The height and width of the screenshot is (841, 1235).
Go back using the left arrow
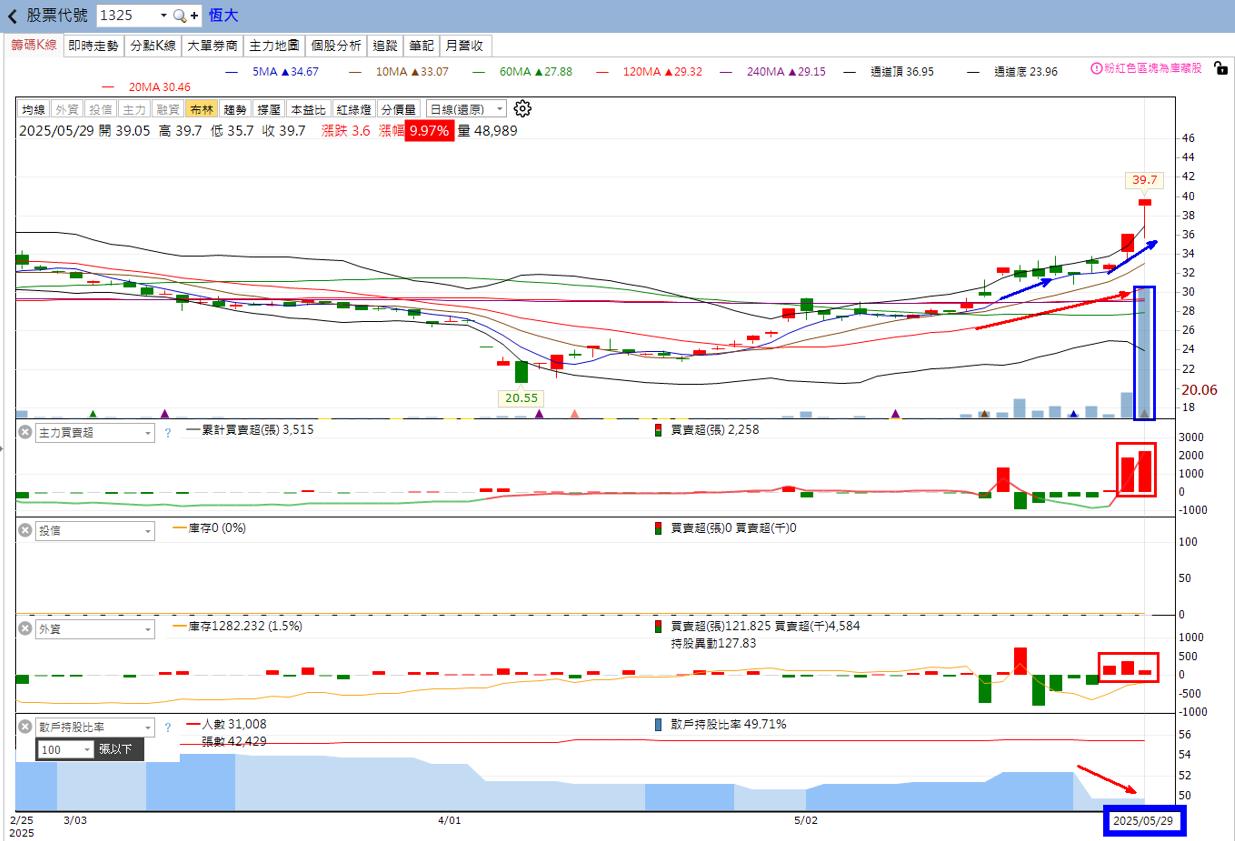pos(12,16)
